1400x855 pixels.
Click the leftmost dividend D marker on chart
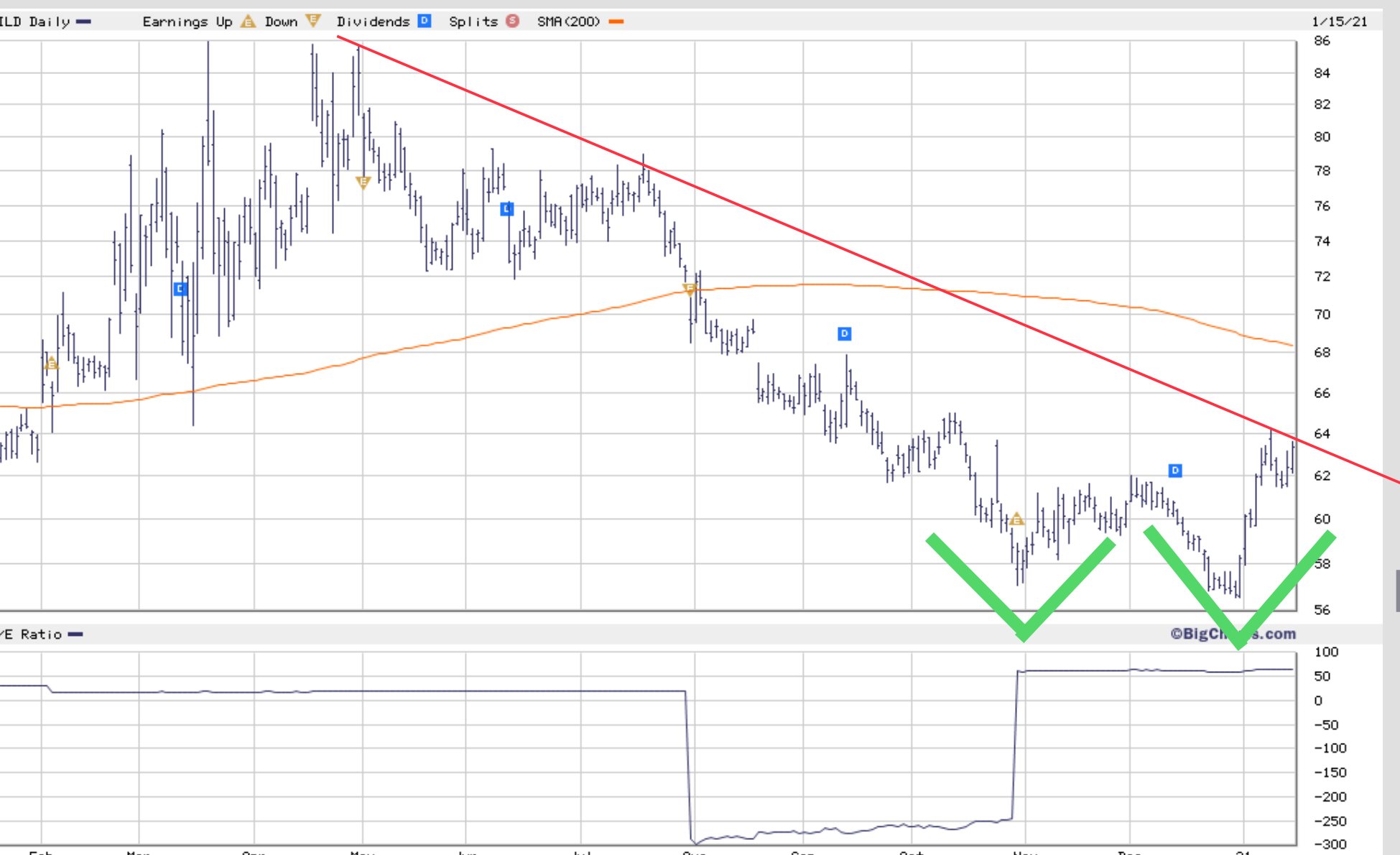coord(180,289)
